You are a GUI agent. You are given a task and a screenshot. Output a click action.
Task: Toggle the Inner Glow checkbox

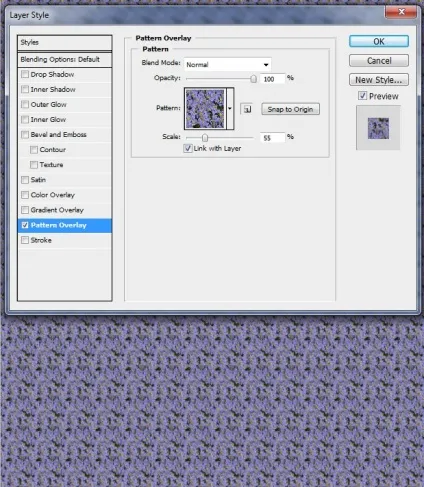coord(25,119)
